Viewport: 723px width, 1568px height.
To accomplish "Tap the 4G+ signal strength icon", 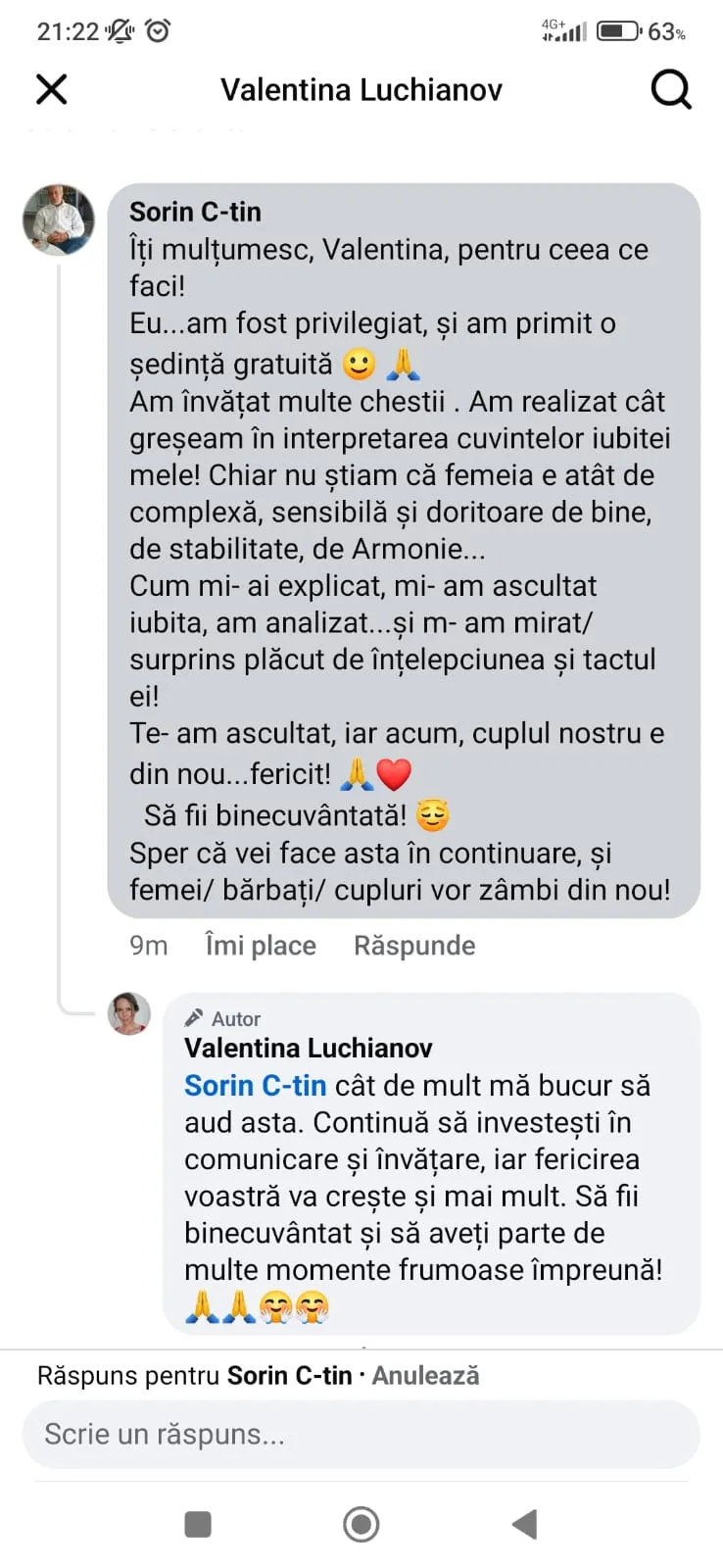I will [x=564, y=31].
